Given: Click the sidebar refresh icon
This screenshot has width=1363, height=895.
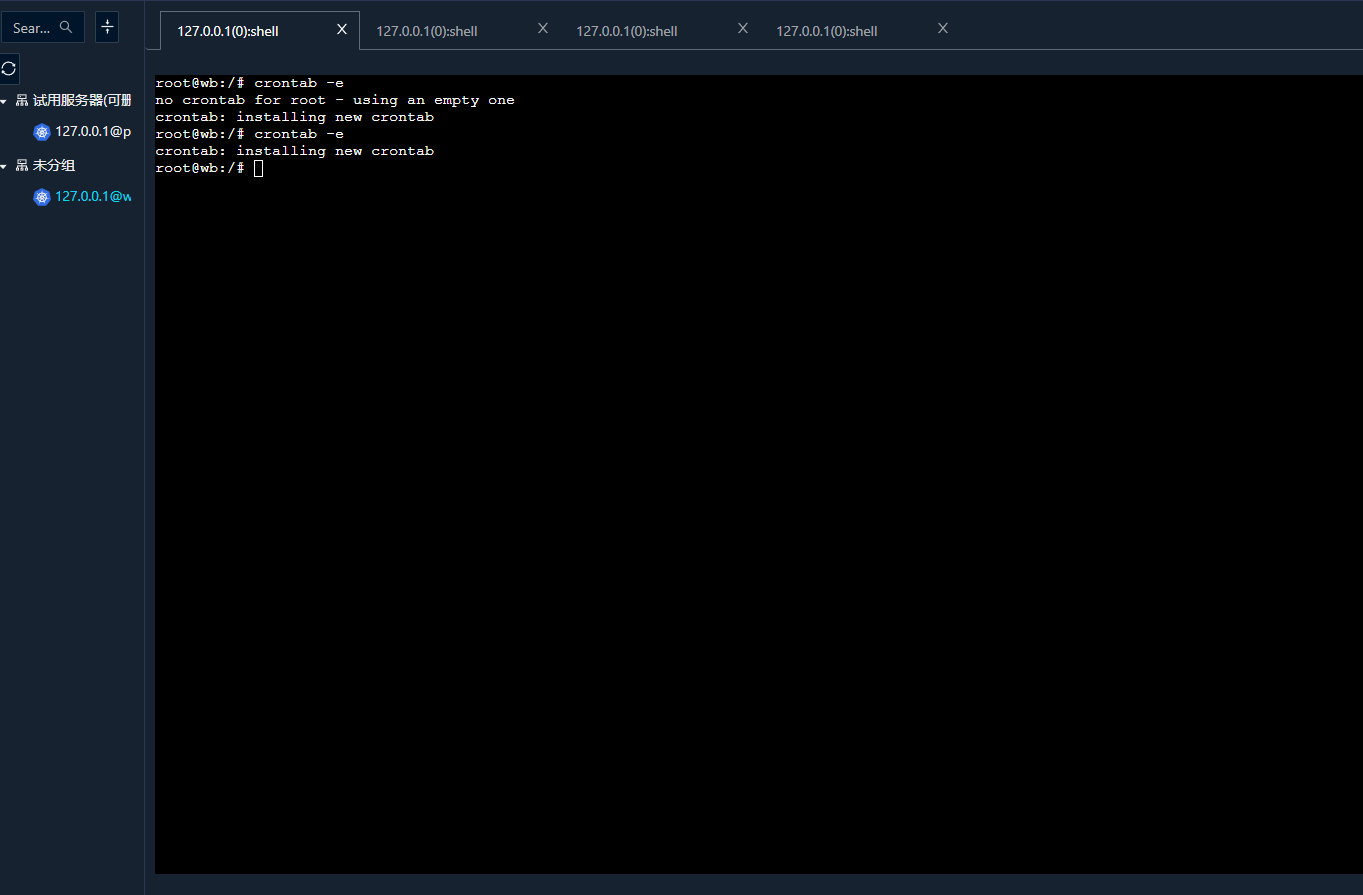Looking at the screenshot, I should point(9,68).
